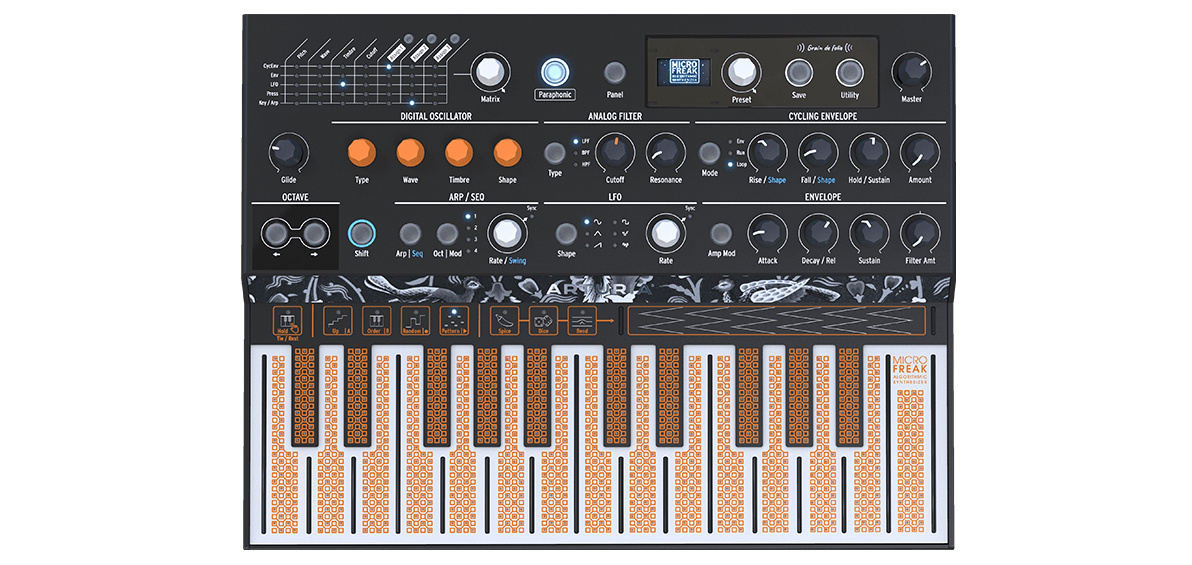
Task: Toggle the Key/Arp to Assign 2 matrix point
Action: coord(412,102)
